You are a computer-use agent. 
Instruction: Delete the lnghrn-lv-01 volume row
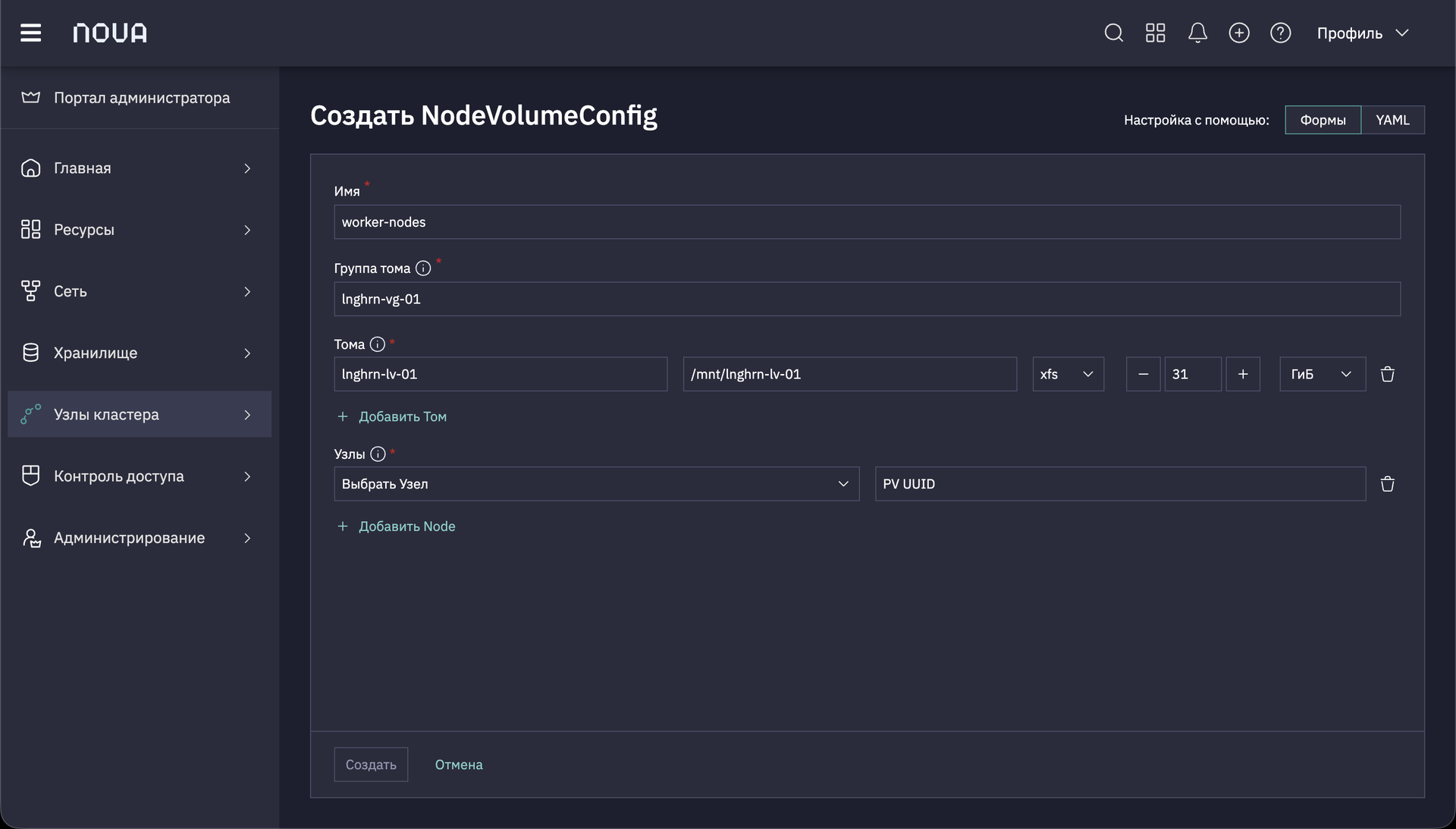pos(1388,374)
